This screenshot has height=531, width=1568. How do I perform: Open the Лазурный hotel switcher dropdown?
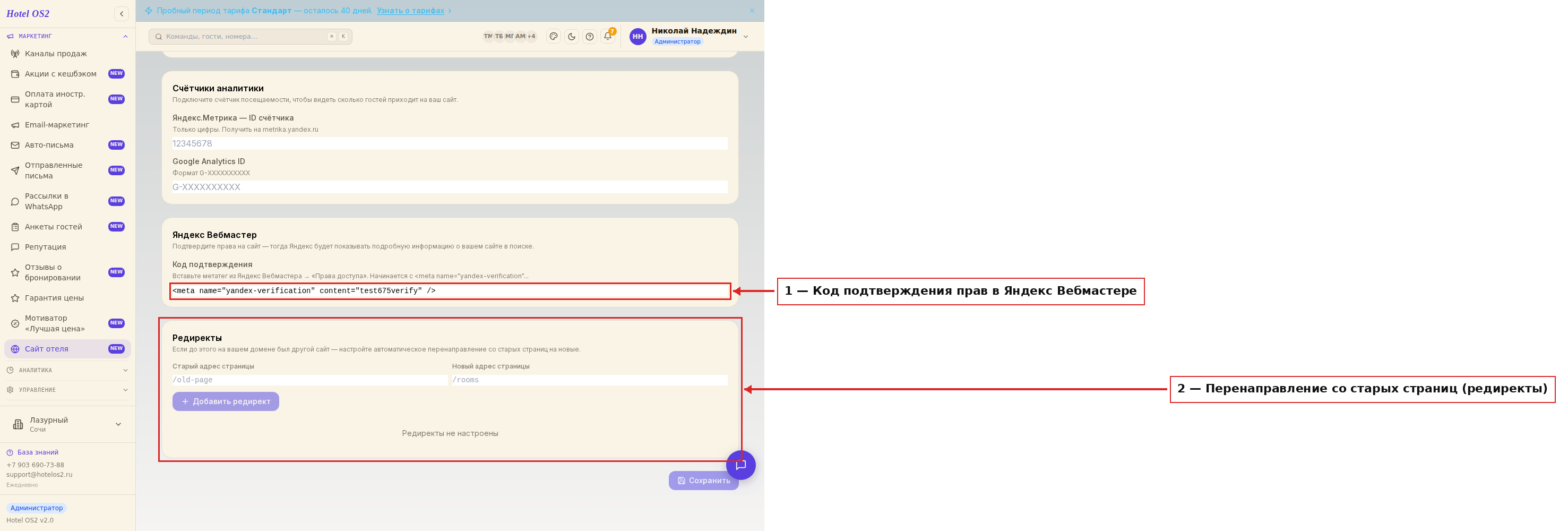click(x=67, y=424)
